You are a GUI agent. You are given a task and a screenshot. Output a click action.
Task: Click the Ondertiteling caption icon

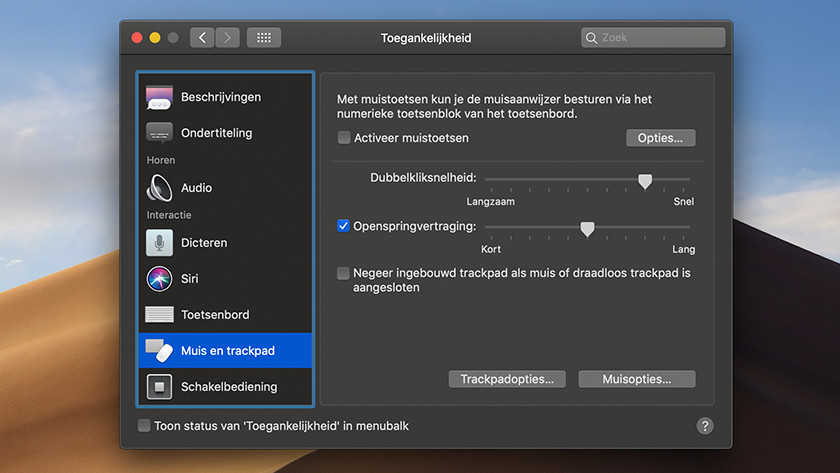click(x=159, y=133)
